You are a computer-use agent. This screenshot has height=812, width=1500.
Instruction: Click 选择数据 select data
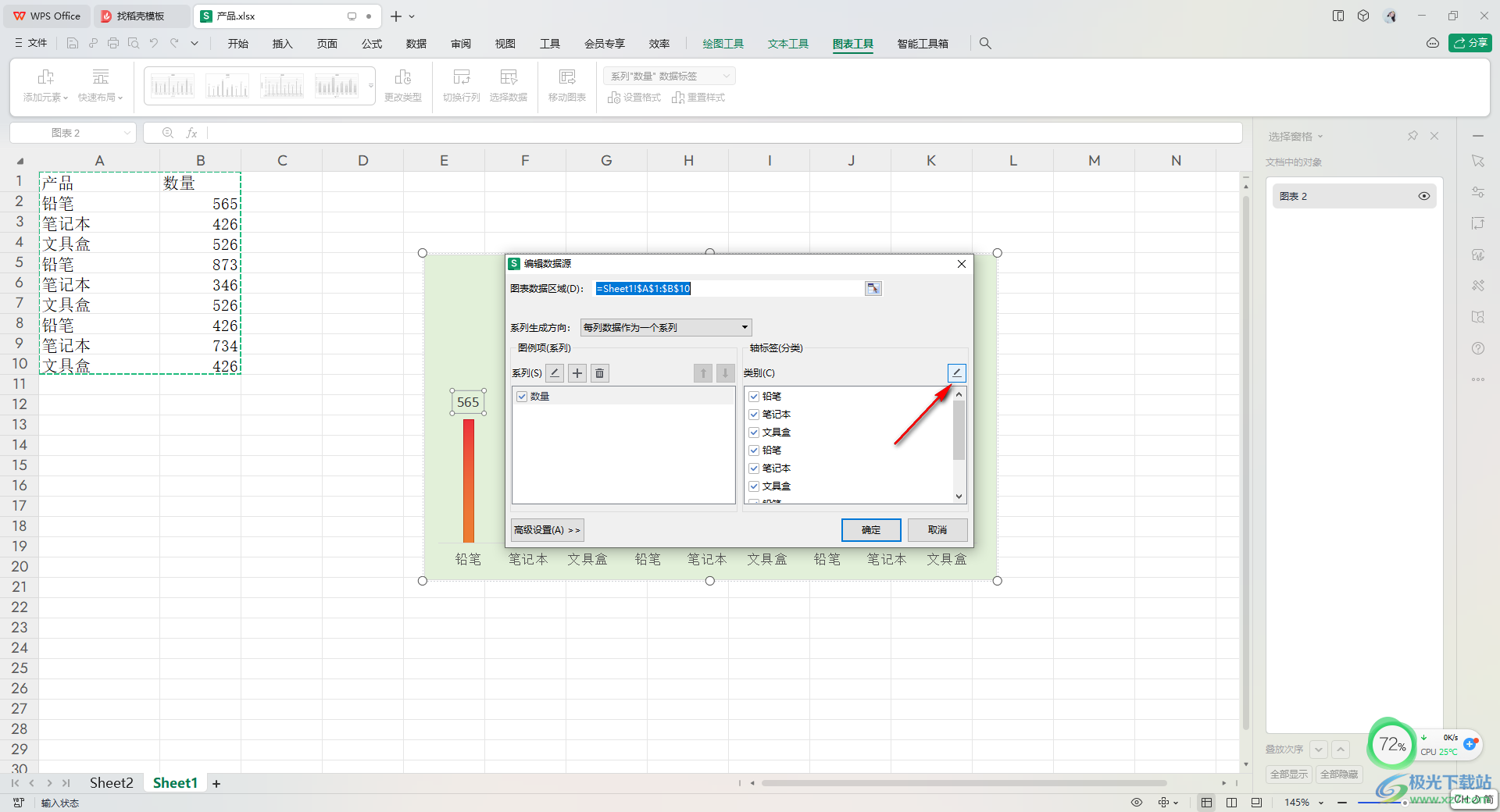pyautogui.click(x=509, y=86)
